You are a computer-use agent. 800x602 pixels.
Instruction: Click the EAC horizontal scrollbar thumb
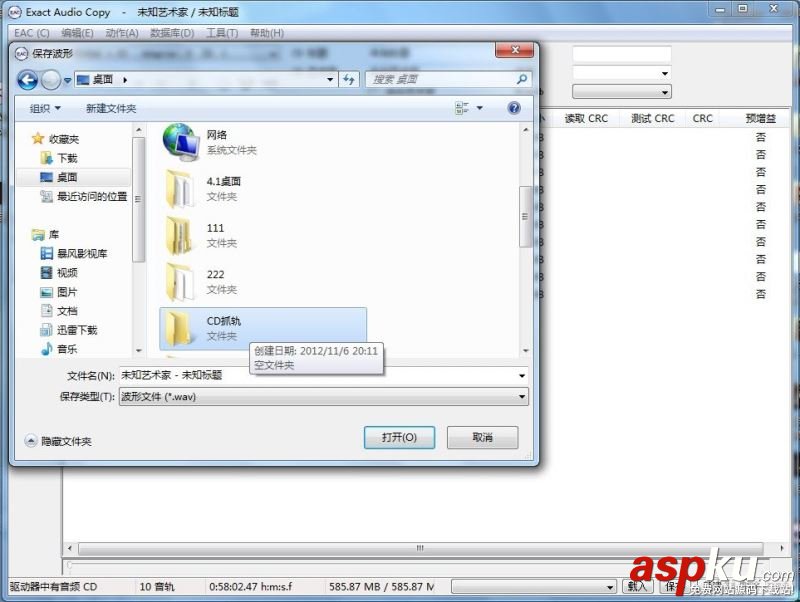tap(420, 548)
